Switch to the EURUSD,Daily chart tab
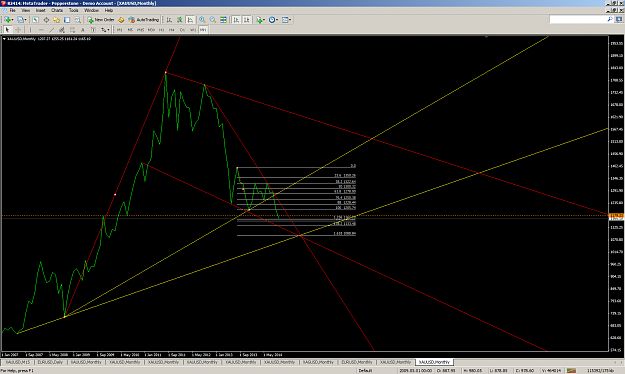The width and height of the screenshot is (625, 374). point(50,362)
